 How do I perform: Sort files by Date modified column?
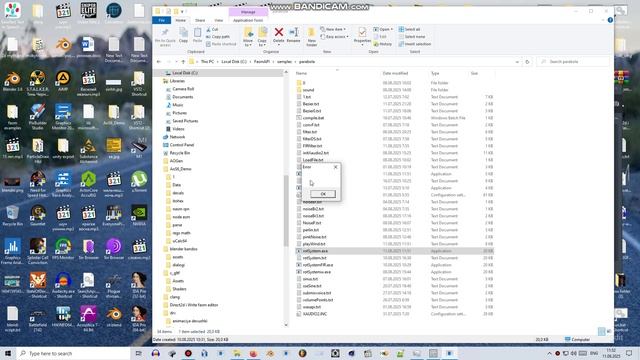(395, 73)
